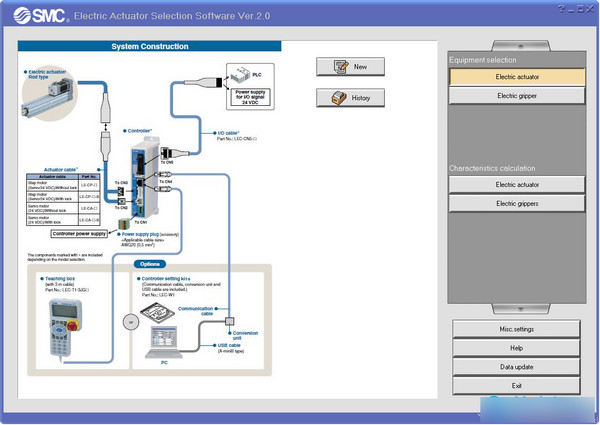Click the Actuator cable label
The height and width of the screenshot is (425, 600).
60,169
